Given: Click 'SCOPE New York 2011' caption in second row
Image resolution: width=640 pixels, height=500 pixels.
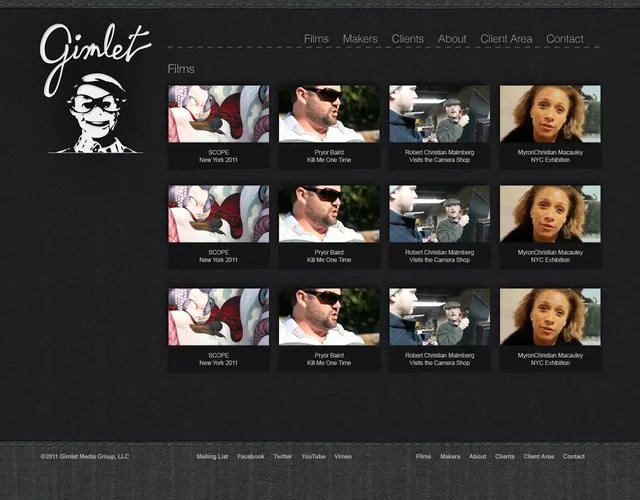Looking at the screenshot, I should pos(218,256).
